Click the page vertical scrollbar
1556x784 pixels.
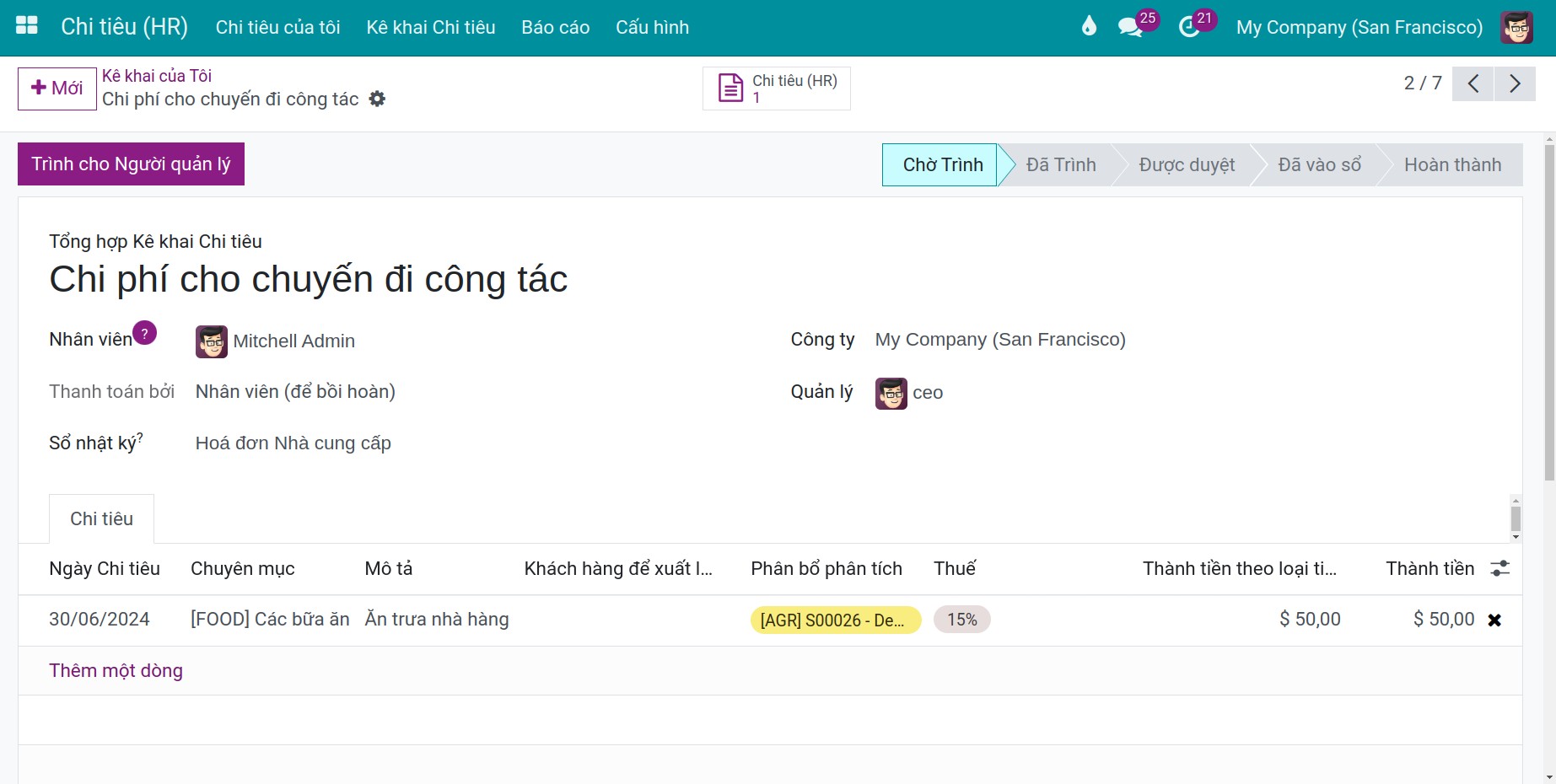point(1549,312)
